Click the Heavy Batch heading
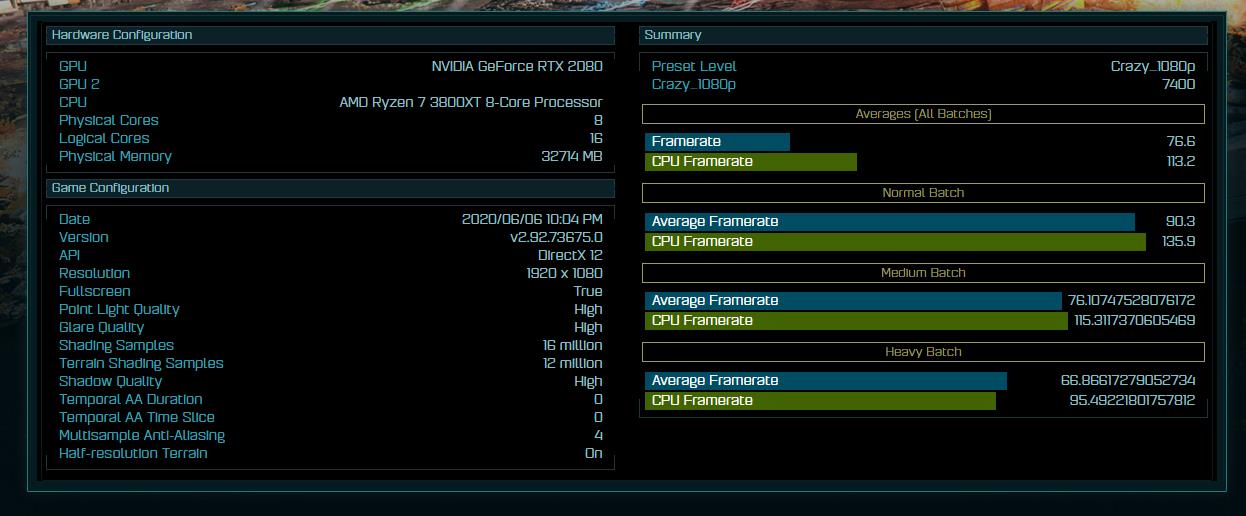 point(922,352)
